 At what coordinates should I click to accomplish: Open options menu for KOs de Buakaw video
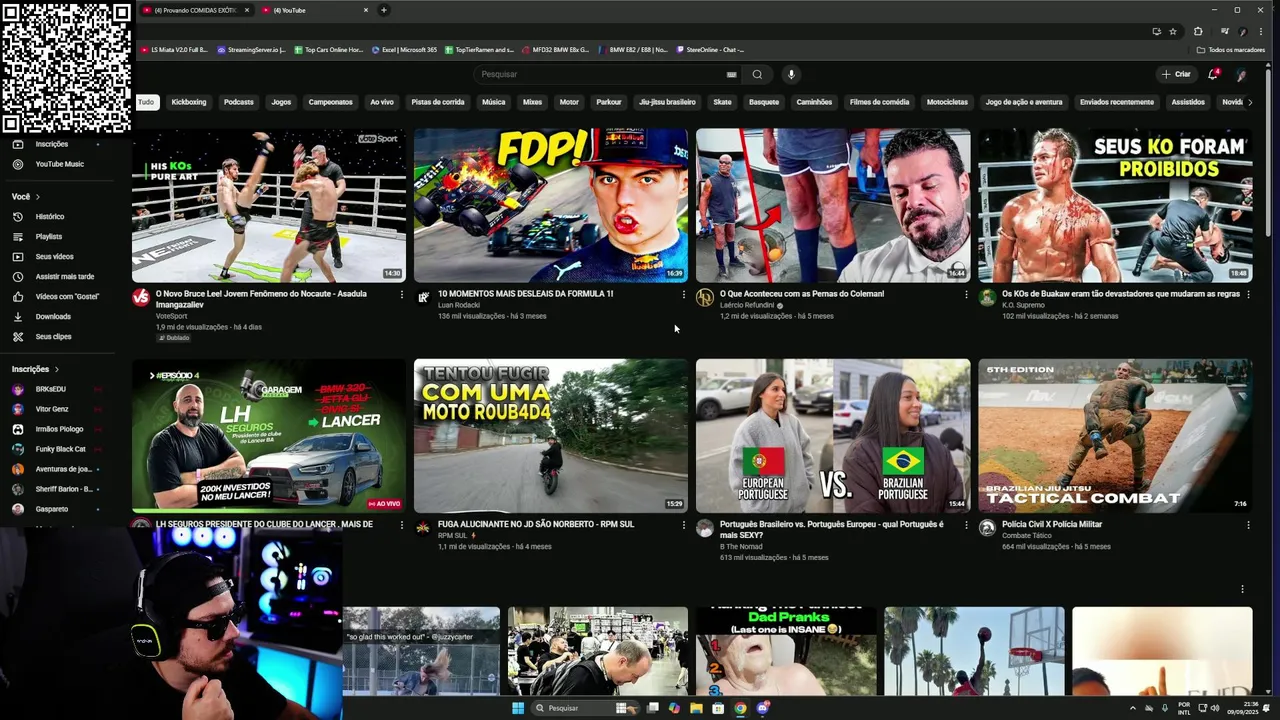tap(1248, 295)
